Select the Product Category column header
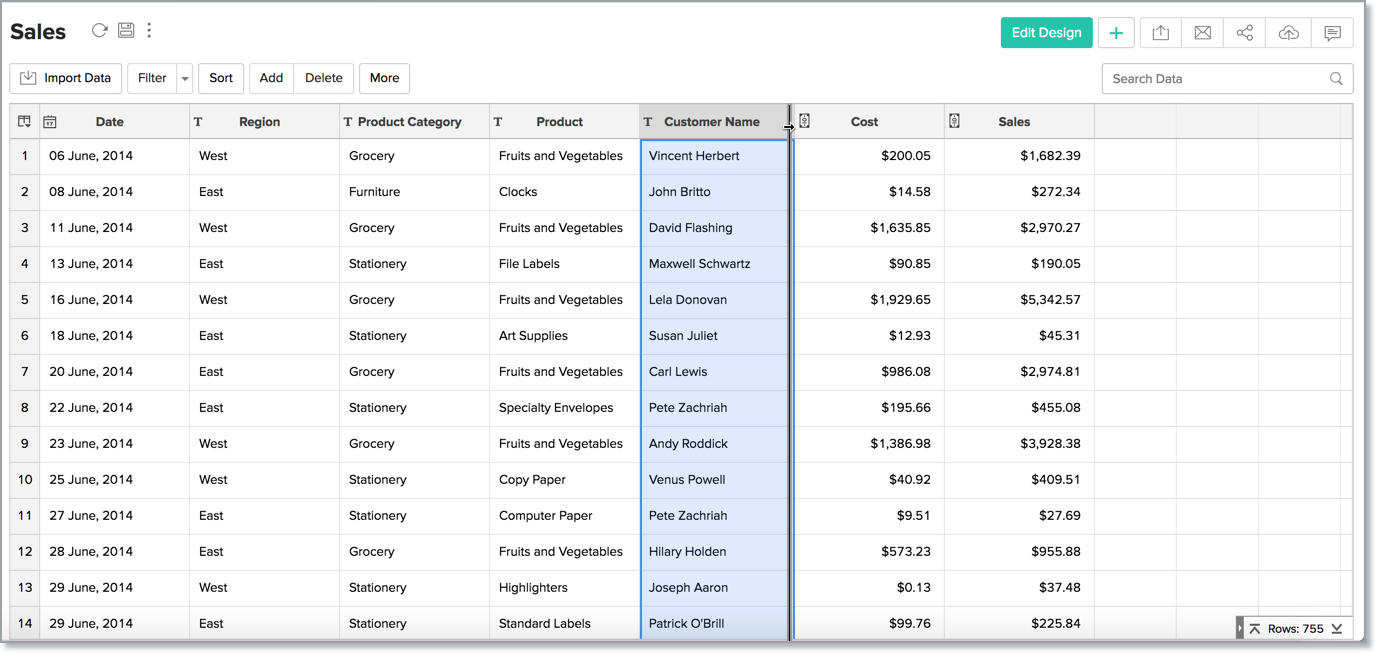 (x=409, y=122)
